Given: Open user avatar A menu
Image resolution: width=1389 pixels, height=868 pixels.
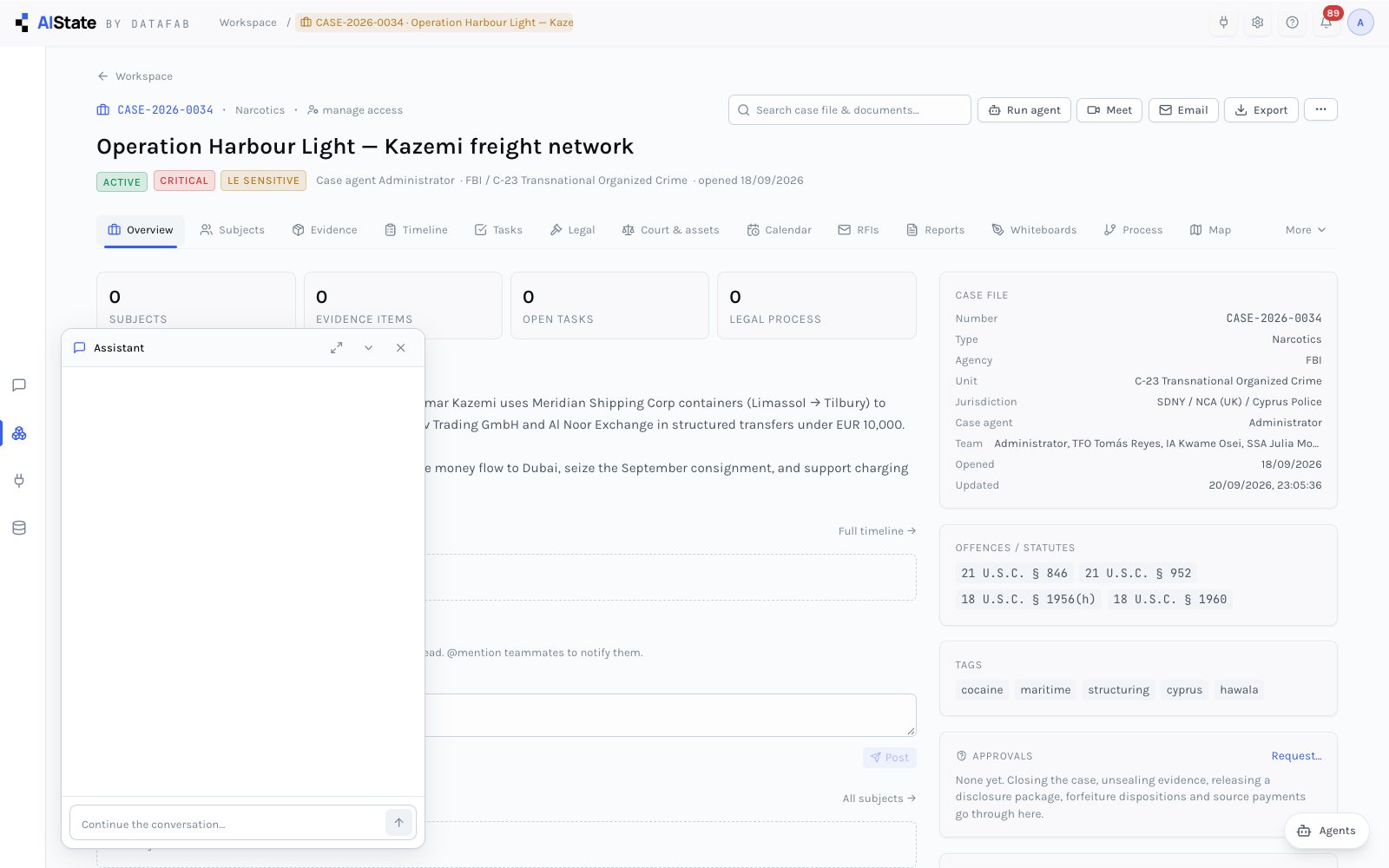Looking at the screenshot, I should click(1360, 23).
